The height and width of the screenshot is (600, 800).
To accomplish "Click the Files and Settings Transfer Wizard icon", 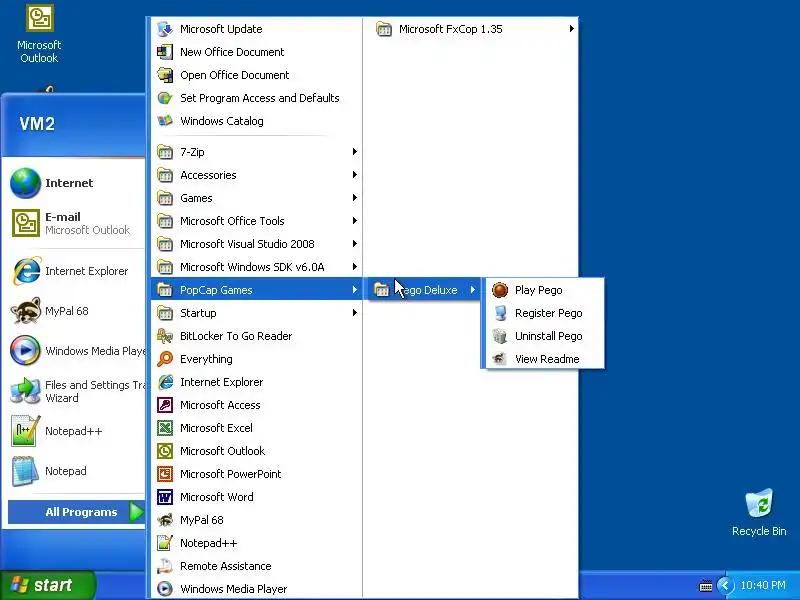I will coord(26,391).
